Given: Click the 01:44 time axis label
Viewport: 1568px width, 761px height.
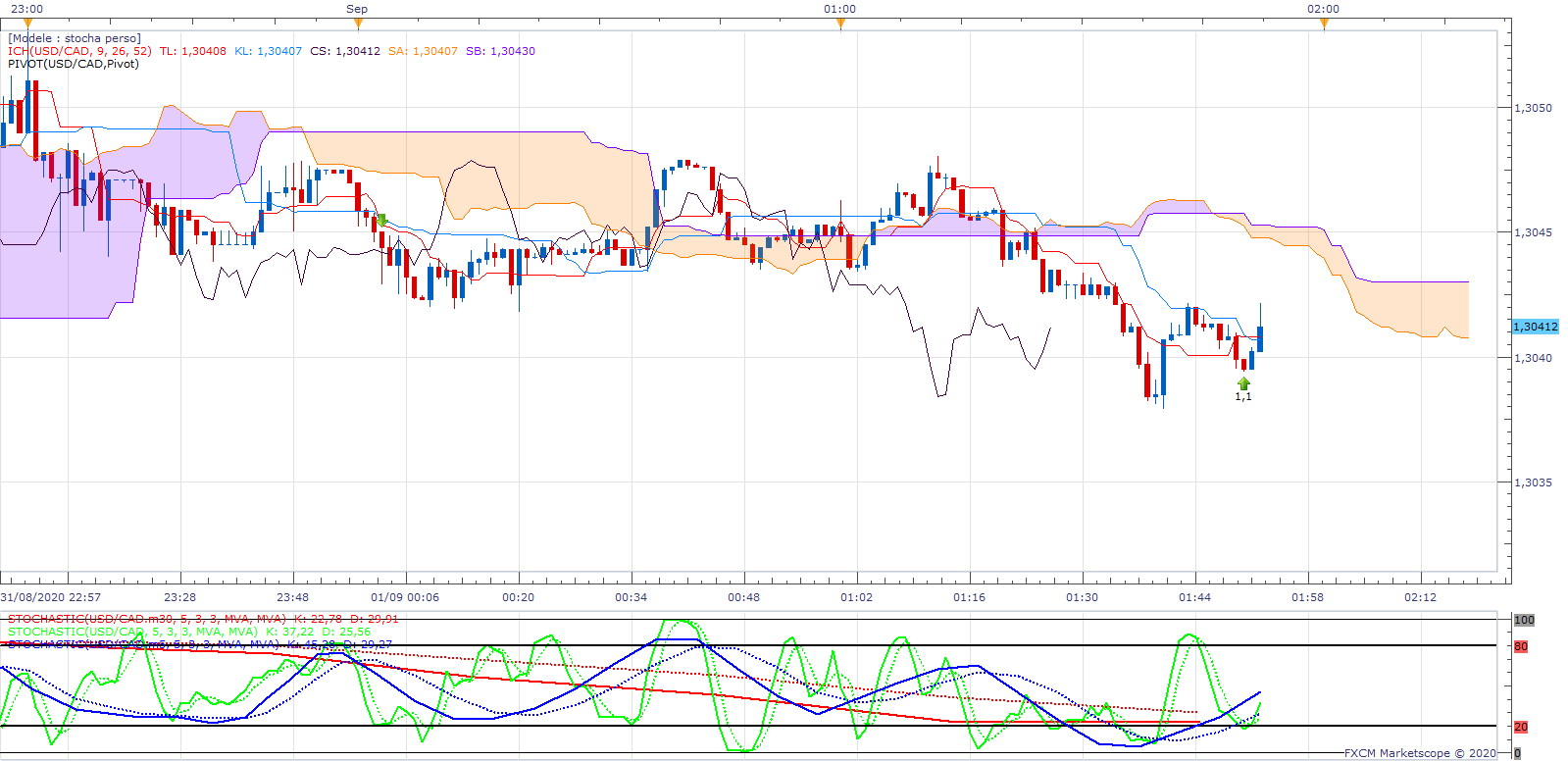Looking at the screenshot, I should [x=1194, y=597].
